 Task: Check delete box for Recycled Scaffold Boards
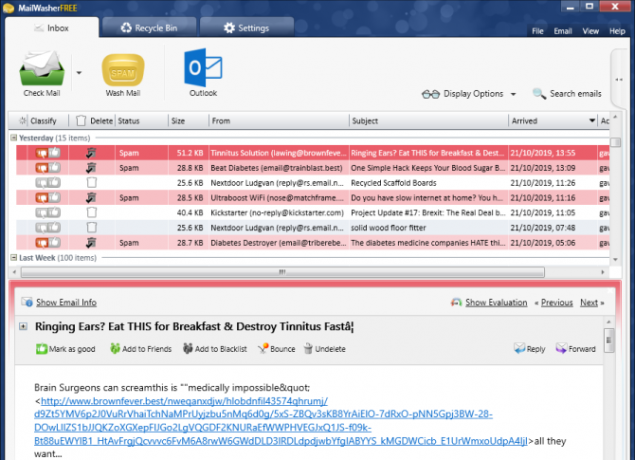92,183
